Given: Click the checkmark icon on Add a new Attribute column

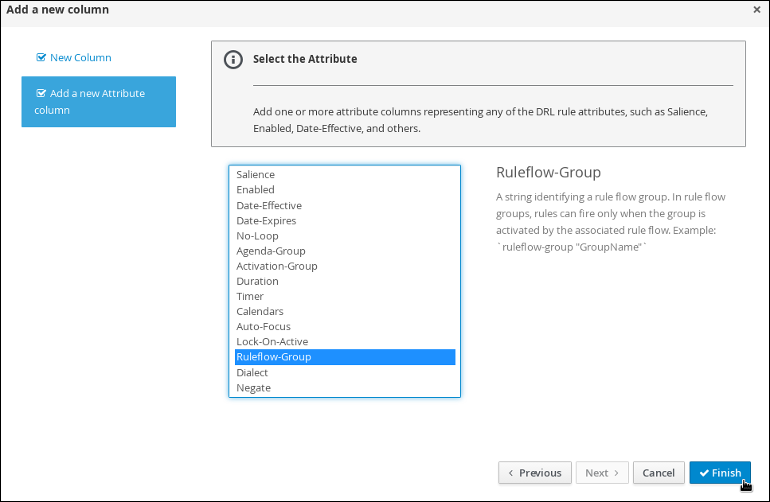Looking at the screenshot, I should (41, 93).
